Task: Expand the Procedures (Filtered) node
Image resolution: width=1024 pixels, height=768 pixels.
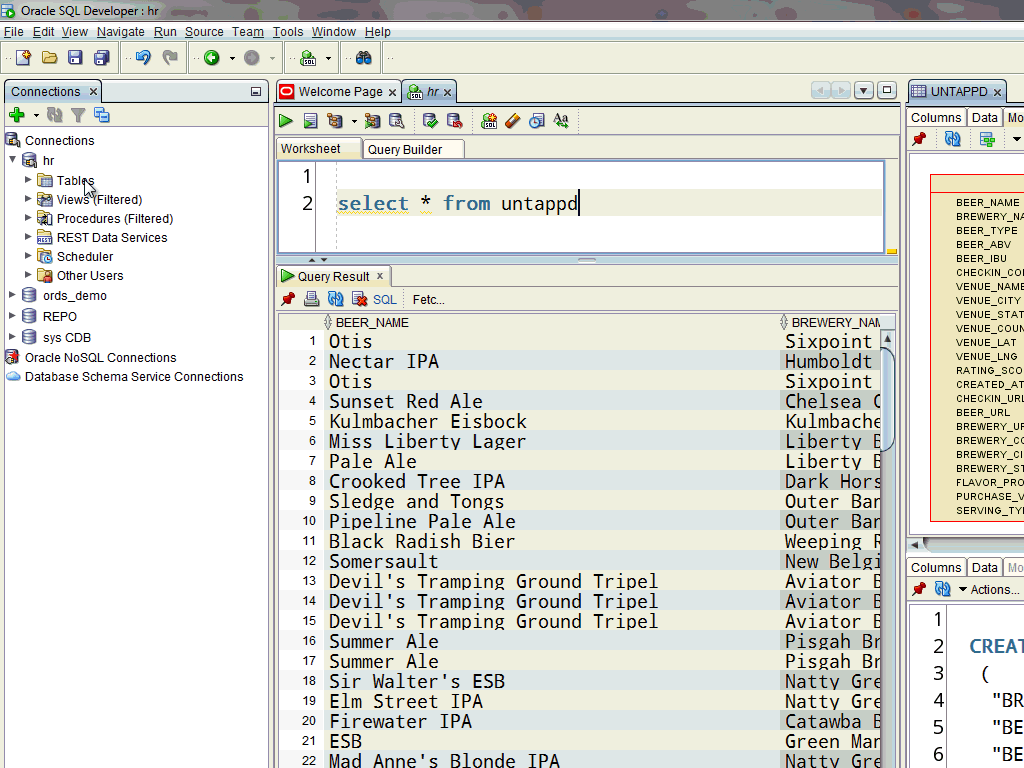Action: click(28, 217)
